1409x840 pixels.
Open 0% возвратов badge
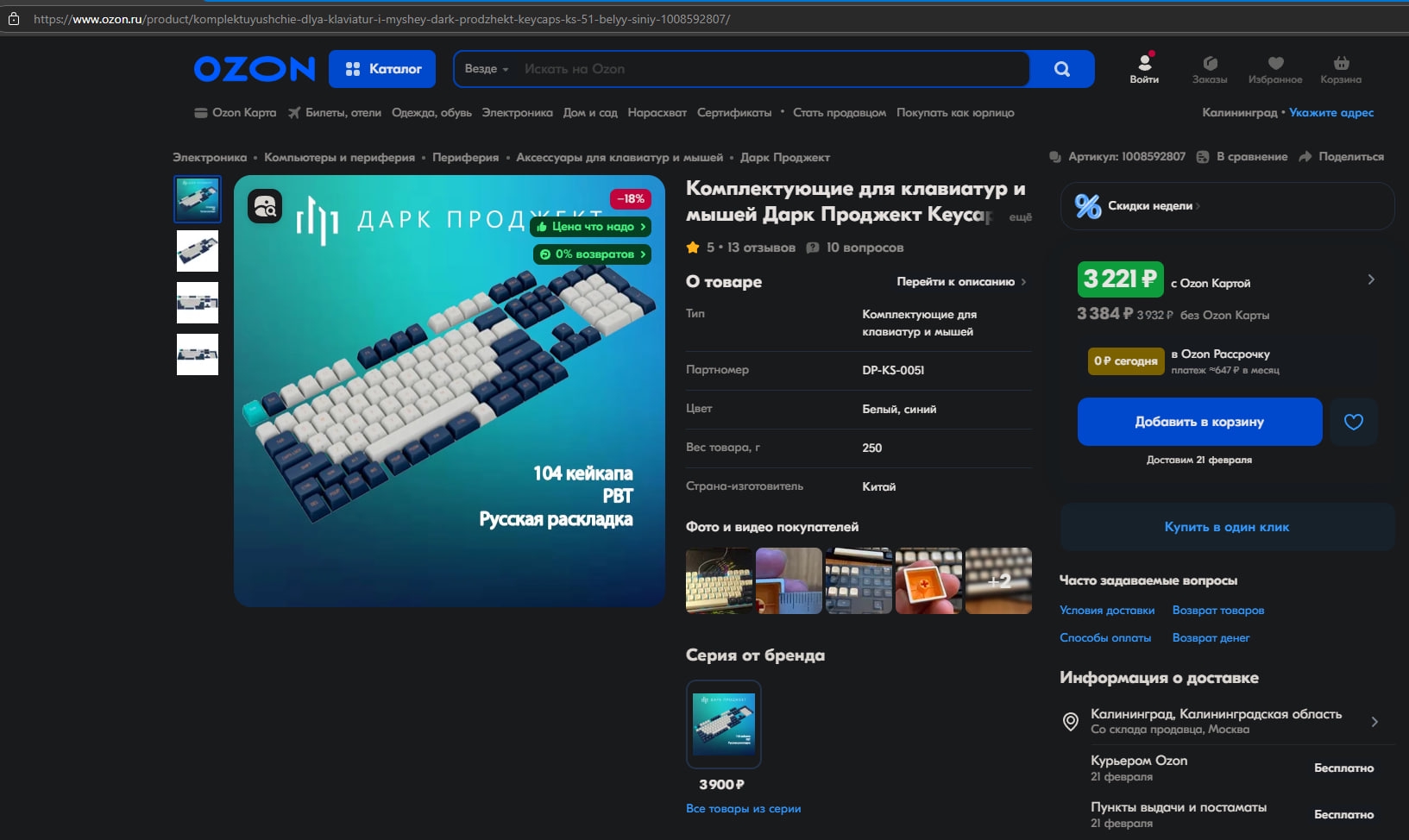coord(592,254)
